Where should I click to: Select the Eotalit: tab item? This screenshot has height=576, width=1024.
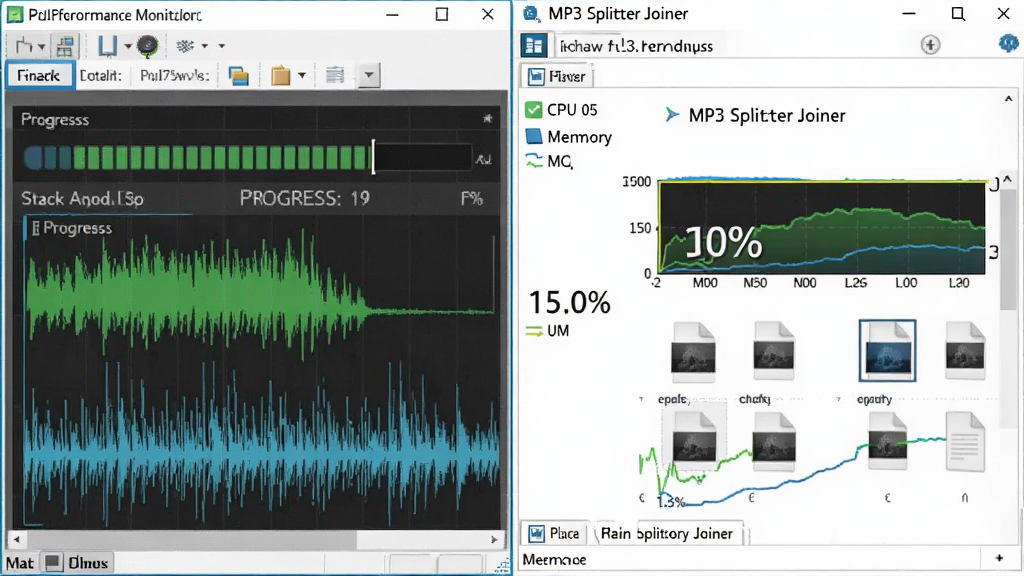101,76
